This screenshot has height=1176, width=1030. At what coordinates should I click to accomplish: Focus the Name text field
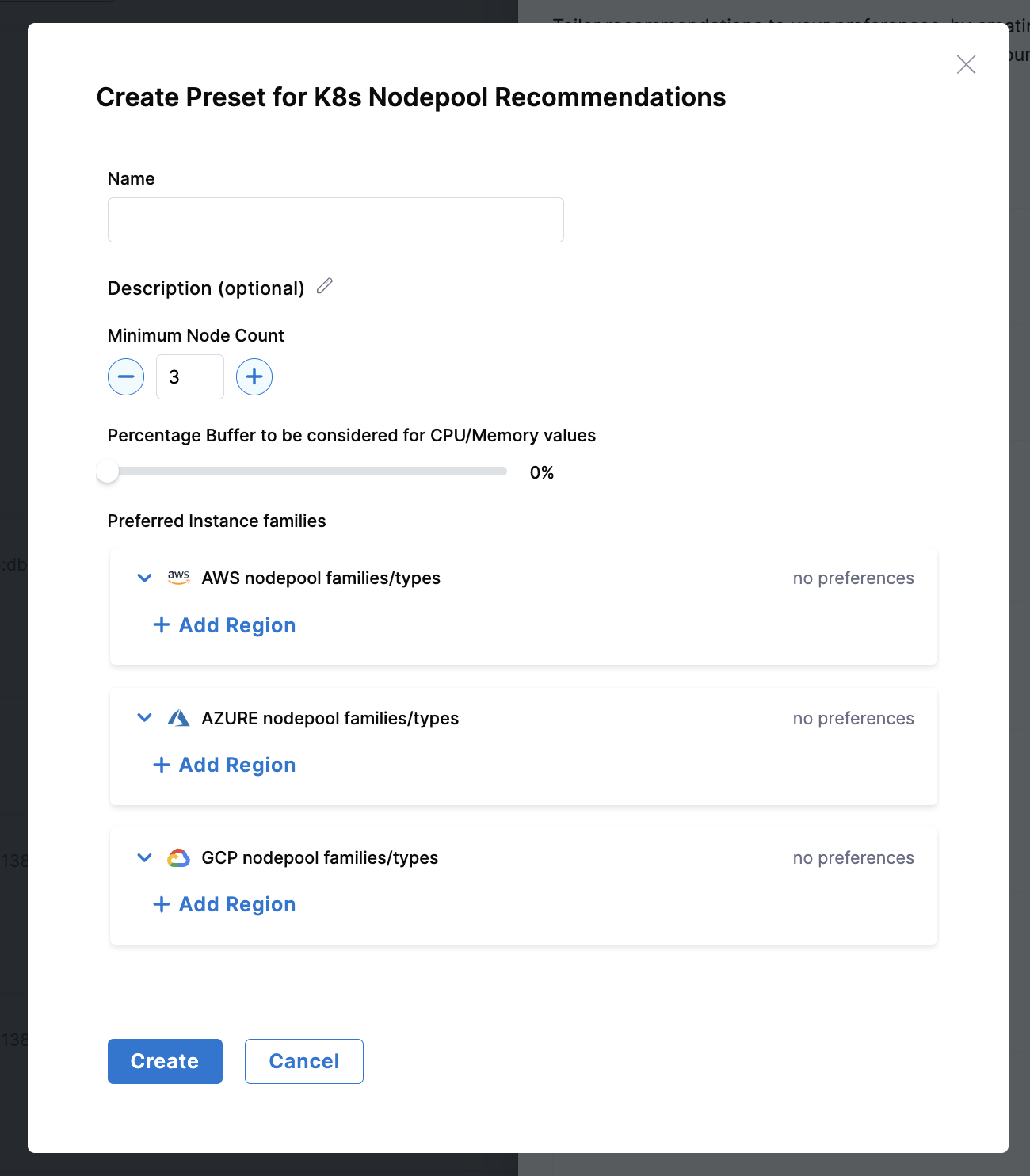click(335, 220)
